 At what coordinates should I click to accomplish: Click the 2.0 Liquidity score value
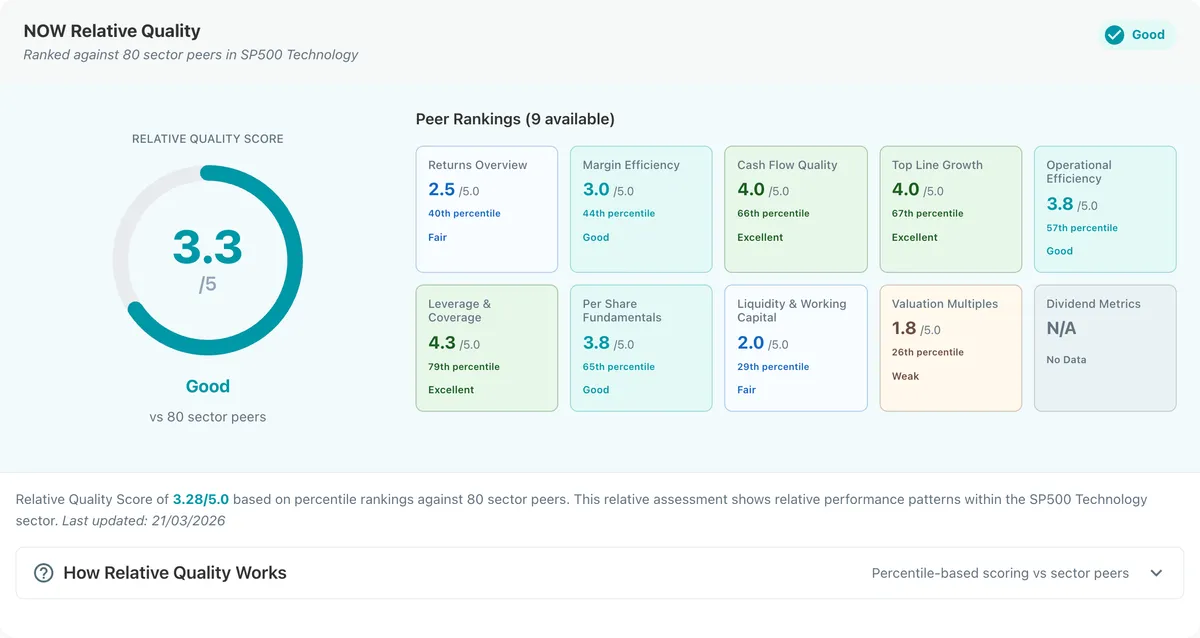pos(751,343)
